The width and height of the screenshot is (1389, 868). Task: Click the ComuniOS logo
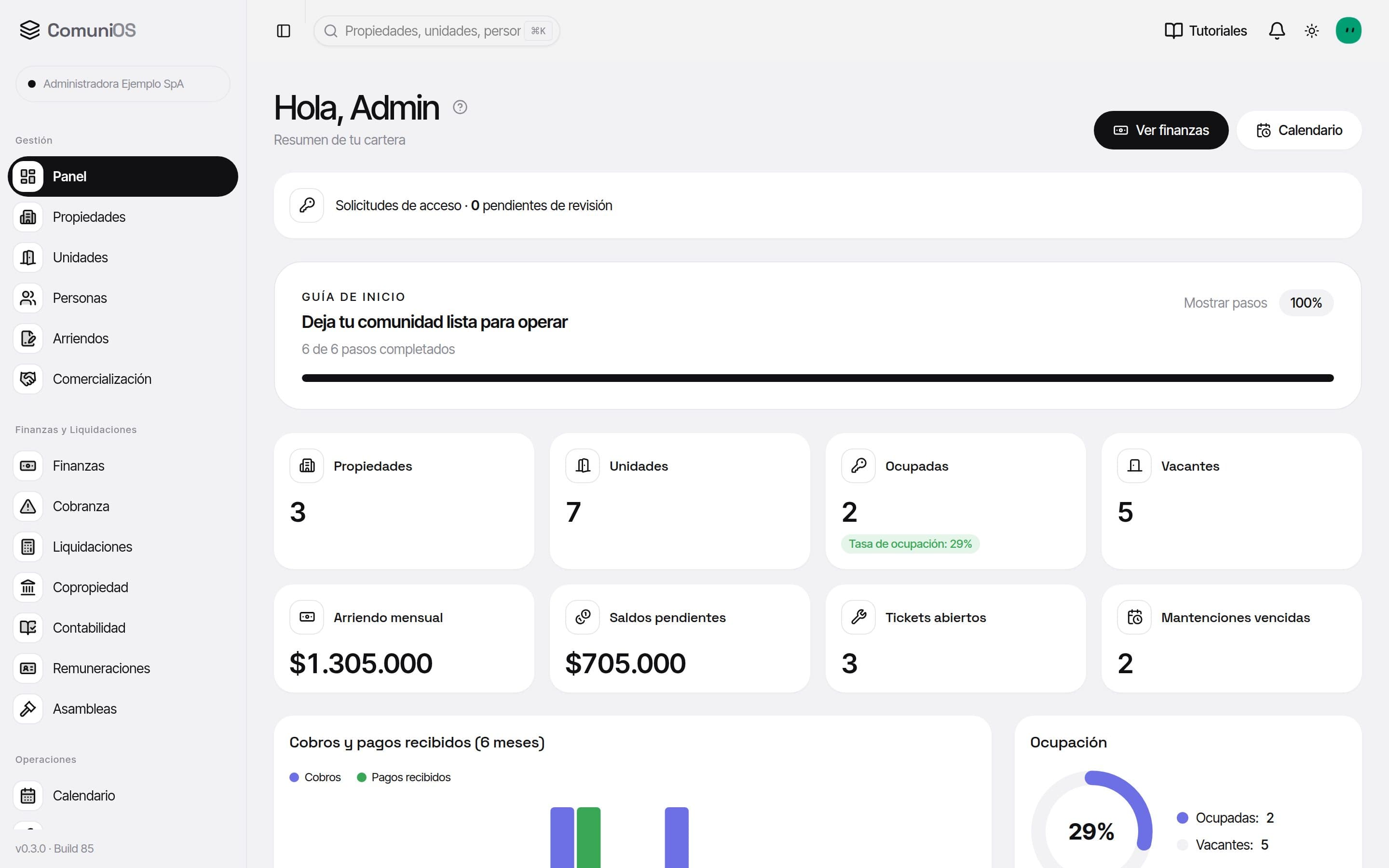pyautogui.click(x=78, y=30)
